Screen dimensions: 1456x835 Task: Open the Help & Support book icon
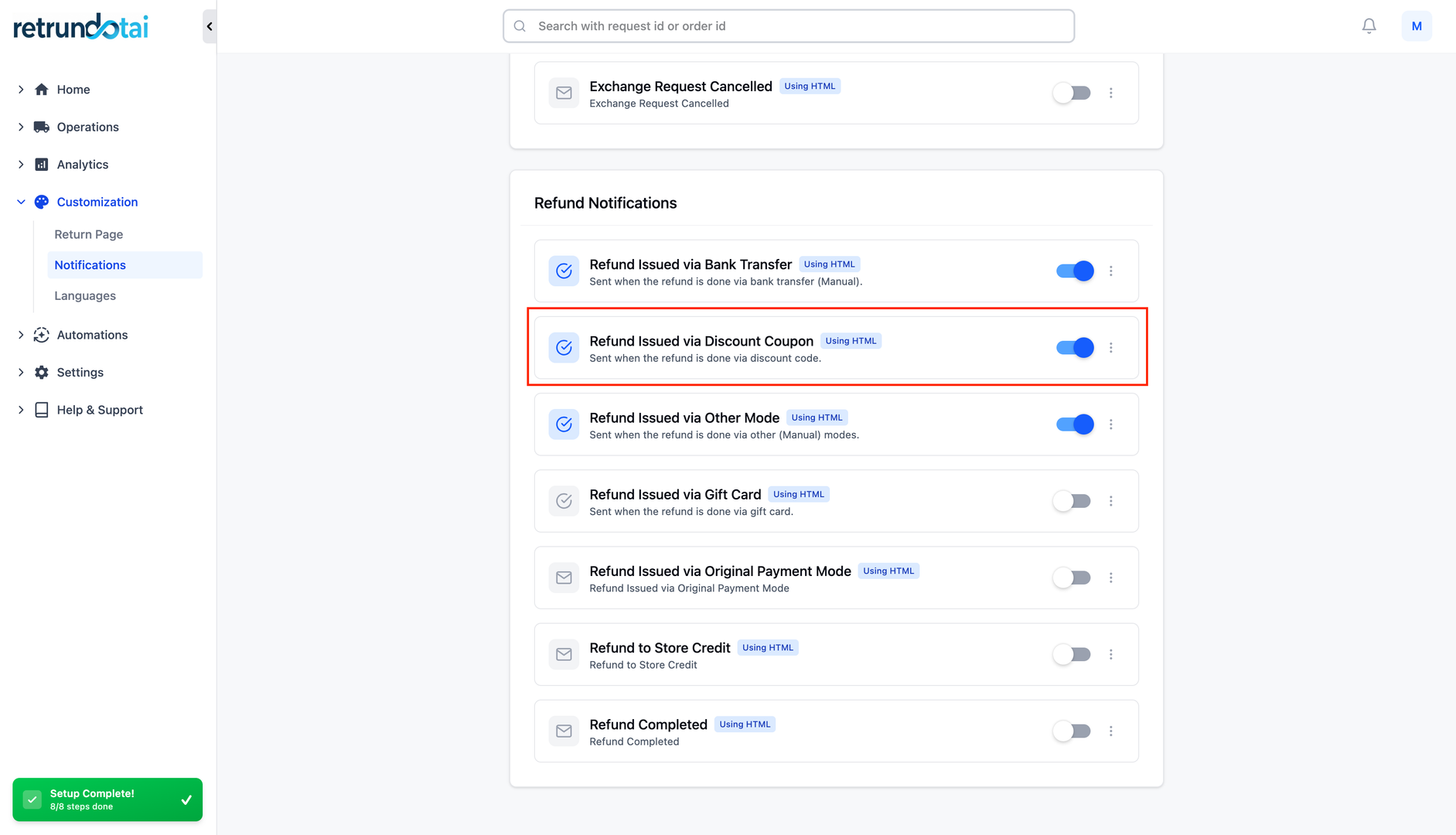click(x=41, y=410)
